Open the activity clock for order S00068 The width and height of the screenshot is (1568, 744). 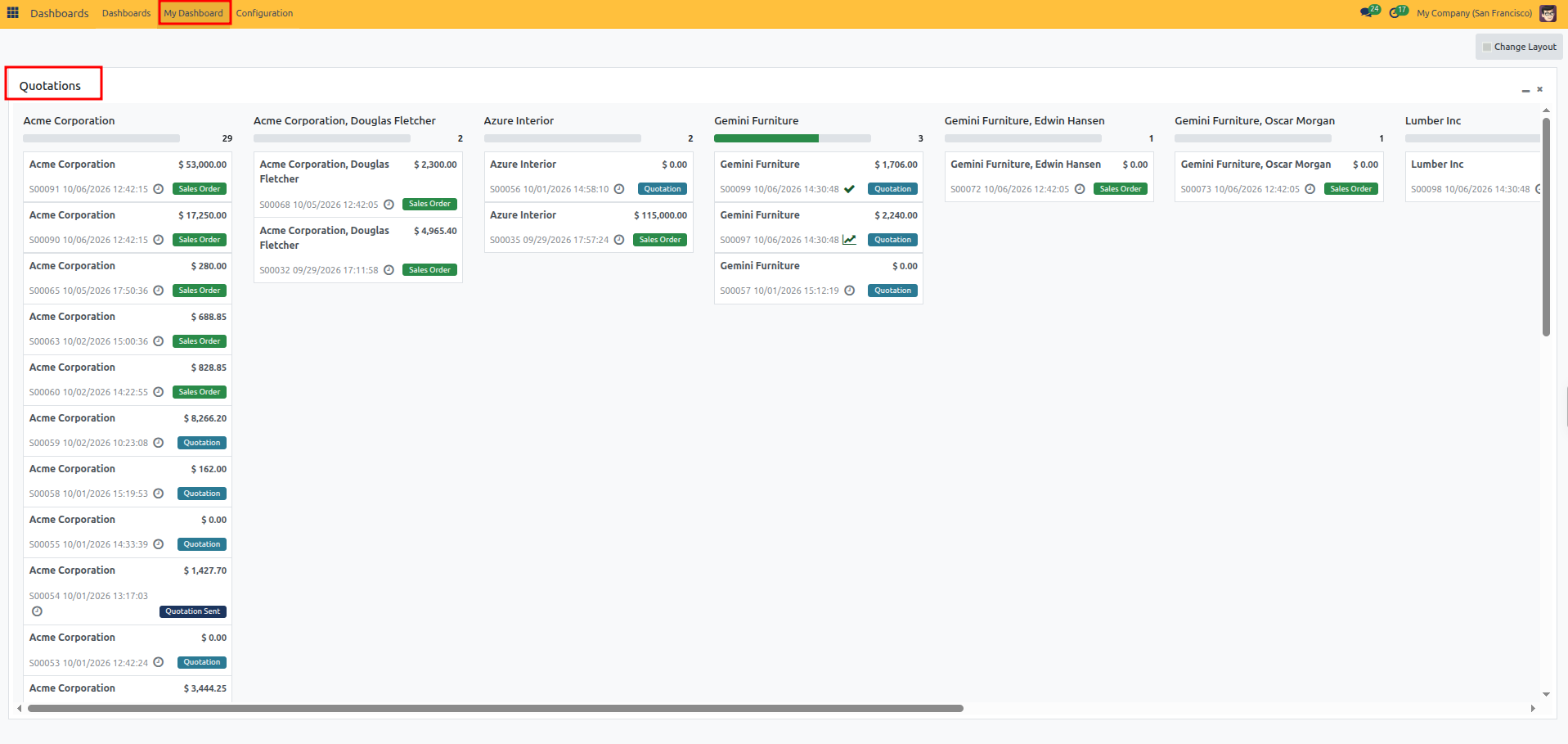click(389, 205)
